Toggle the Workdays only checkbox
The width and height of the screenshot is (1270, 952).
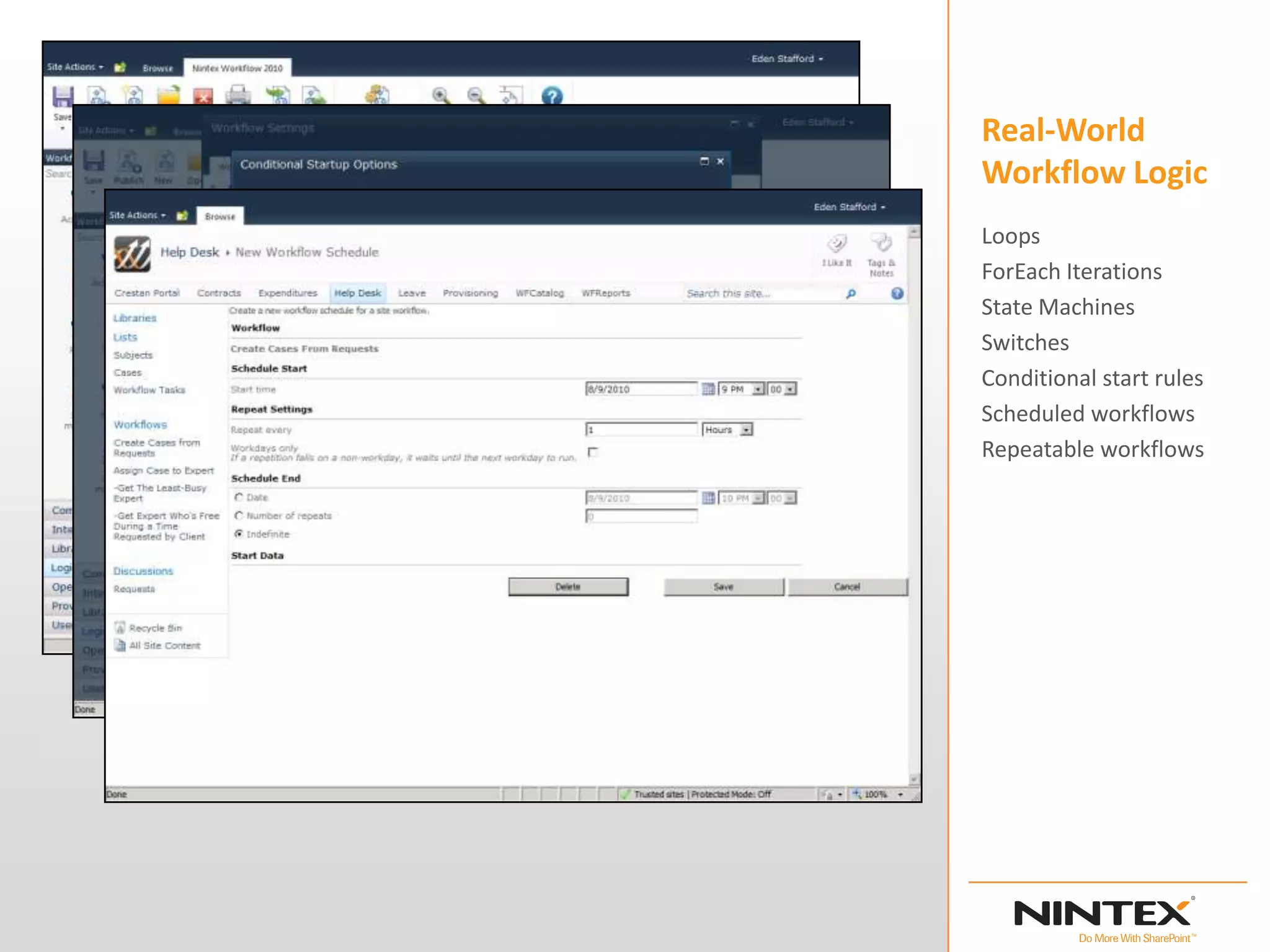pyautogui.click(x=593, y=452)
